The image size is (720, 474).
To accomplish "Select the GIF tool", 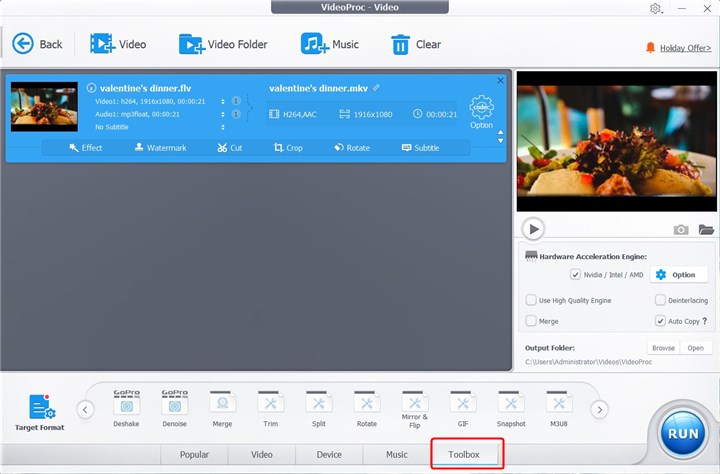I will pyautogui.click(x=463, y=408).
